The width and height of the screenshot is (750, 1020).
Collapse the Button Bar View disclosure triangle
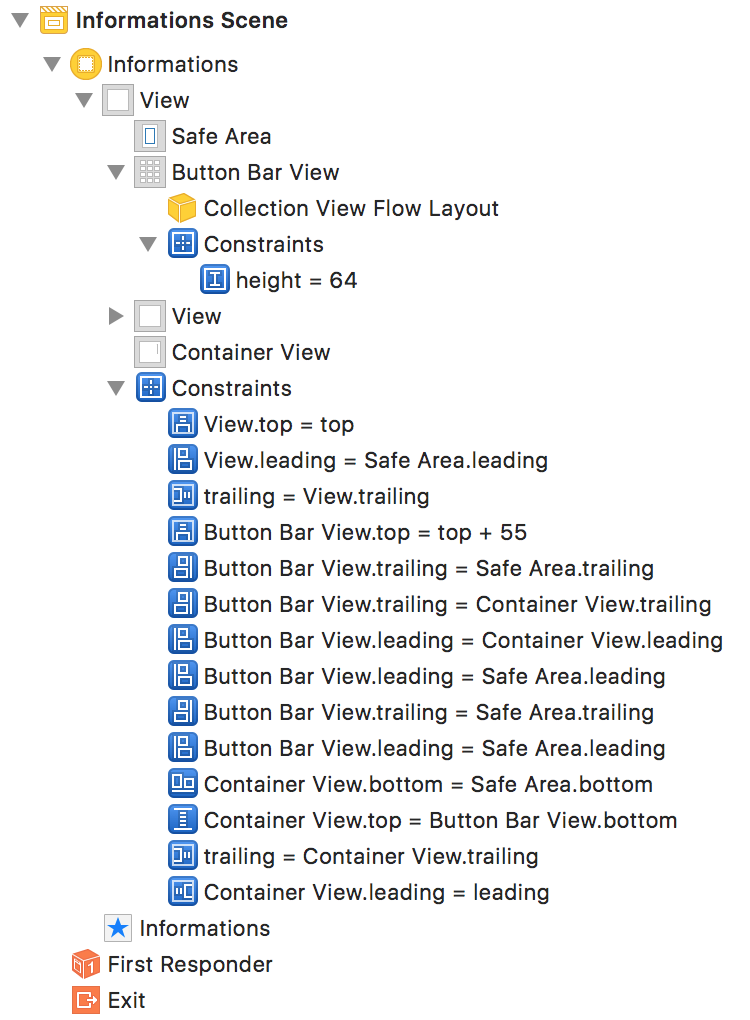click(x=116, y=172)
